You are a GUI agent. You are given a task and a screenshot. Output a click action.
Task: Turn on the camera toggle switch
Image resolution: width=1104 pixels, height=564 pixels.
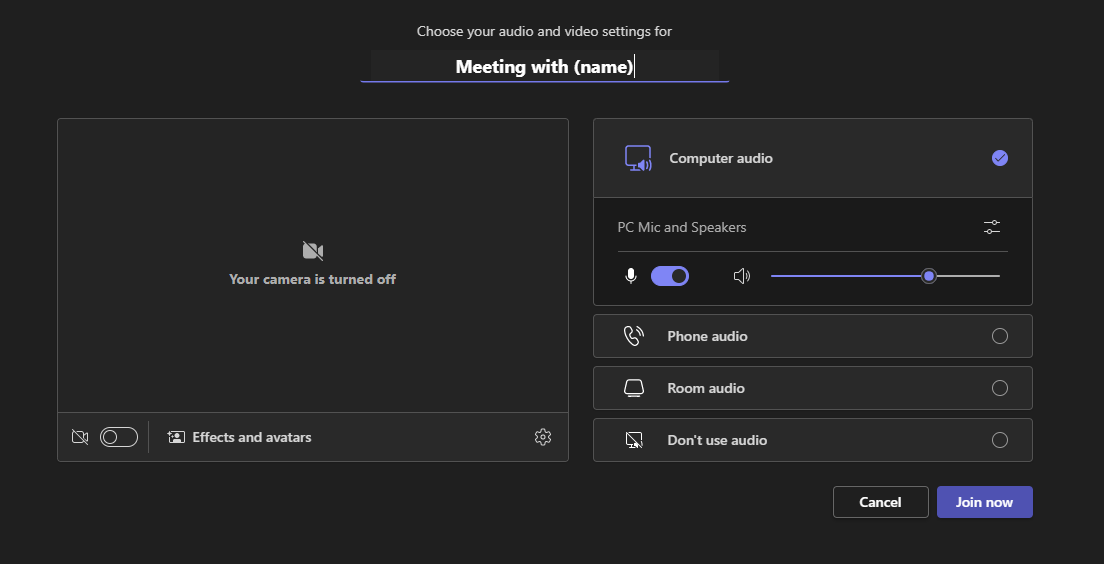(x=118, y=437)
